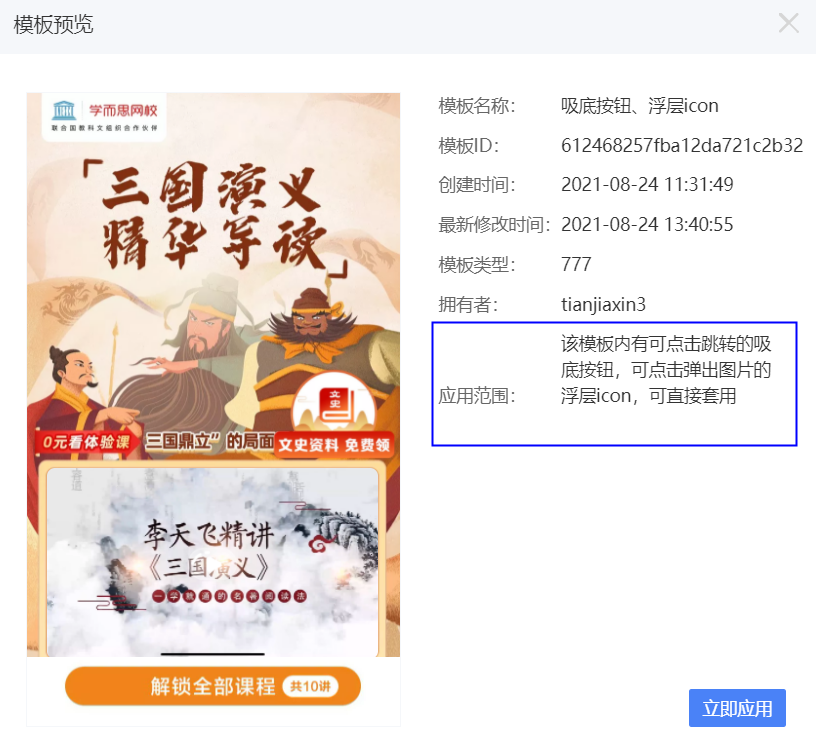Click the UN building emblem icon
This screenshot has width=816, height=745.
[x=64, y=110]
